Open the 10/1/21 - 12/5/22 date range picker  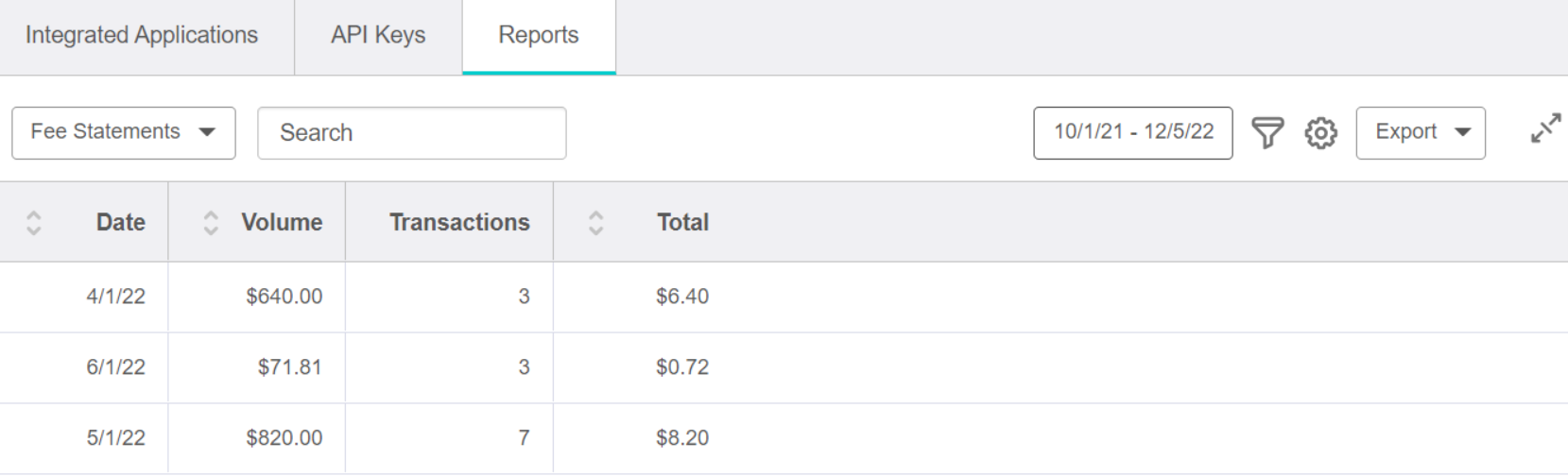coord(1133,133)
